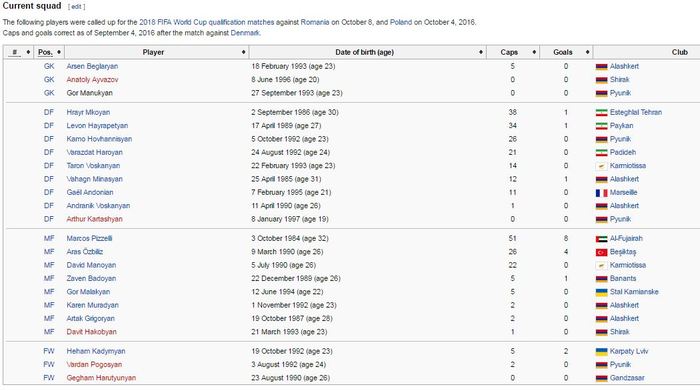700x391 pixels.
Task: Open the Marseille club link
Action: pyautogui.click(x=623, y=192)
